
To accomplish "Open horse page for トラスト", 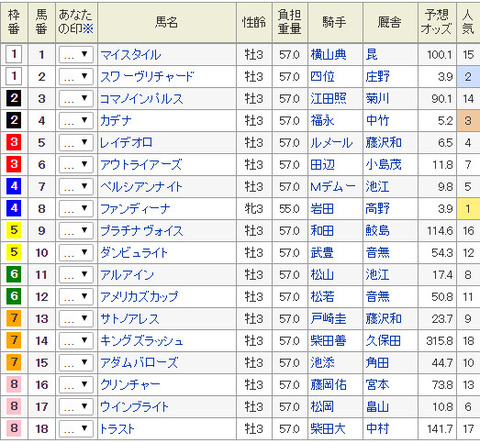I will (117, 429).
